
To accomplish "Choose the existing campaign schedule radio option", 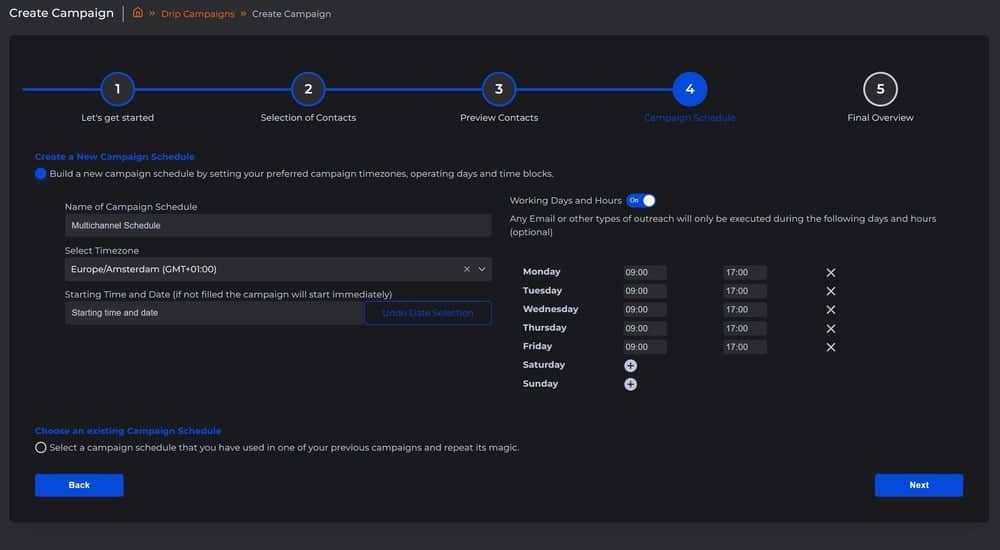I will [x=41, y=448].
